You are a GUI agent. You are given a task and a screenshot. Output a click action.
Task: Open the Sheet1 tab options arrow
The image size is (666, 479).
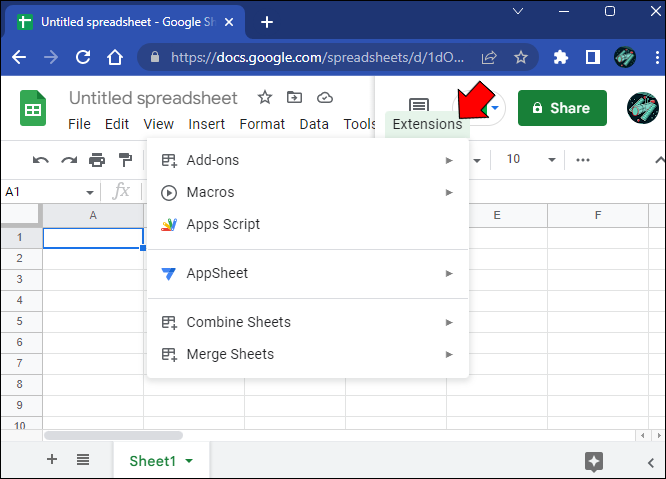189,461
